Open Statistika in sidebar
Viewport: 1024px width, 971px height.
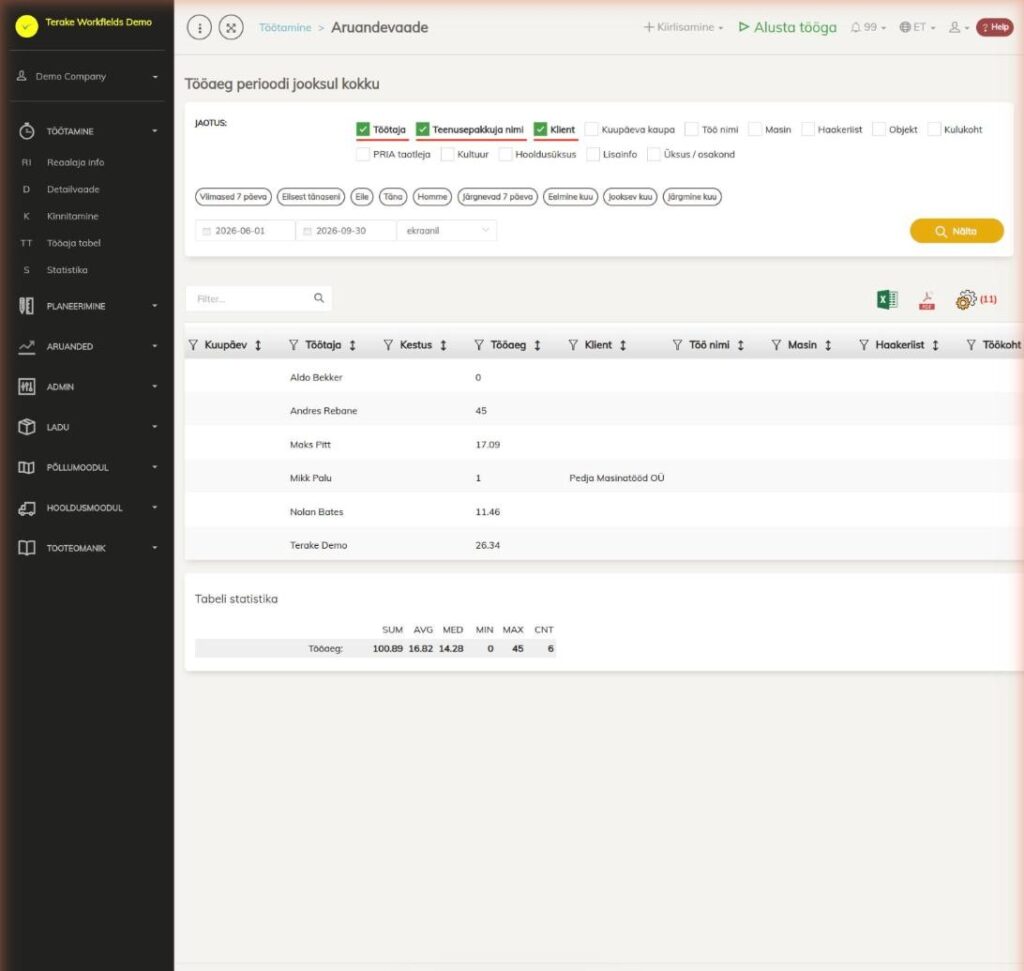click(67, 270)
